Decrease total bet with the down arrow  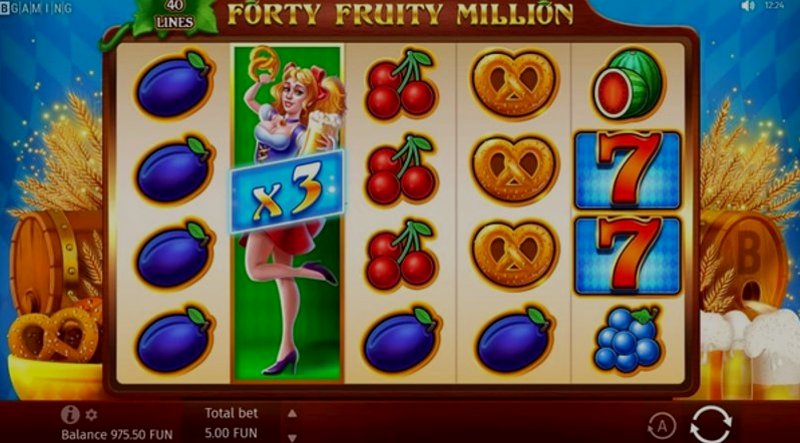pyautogui.click(x=292, y=437)
